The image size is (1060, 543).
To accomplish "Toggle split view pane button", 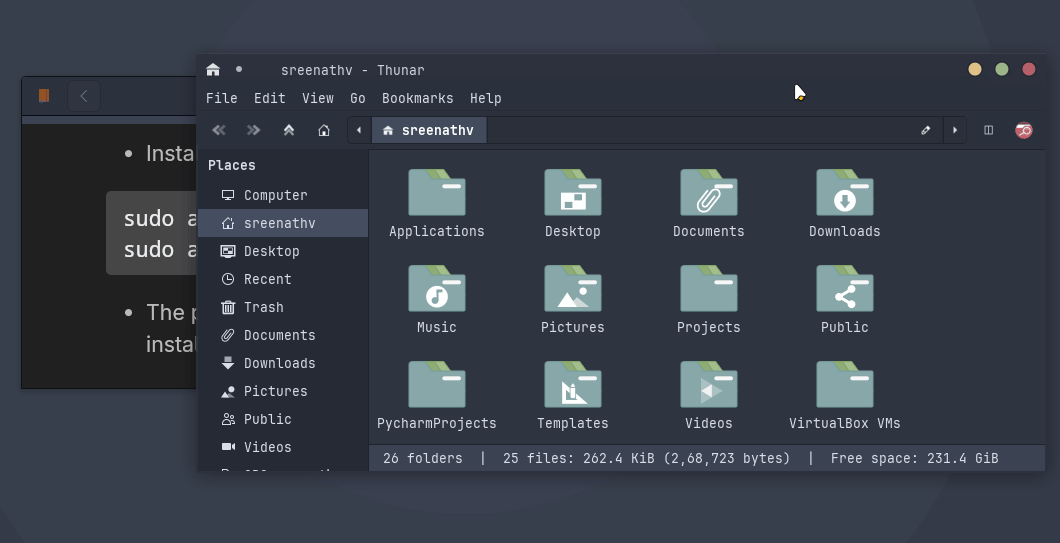I will click(988, 130).
